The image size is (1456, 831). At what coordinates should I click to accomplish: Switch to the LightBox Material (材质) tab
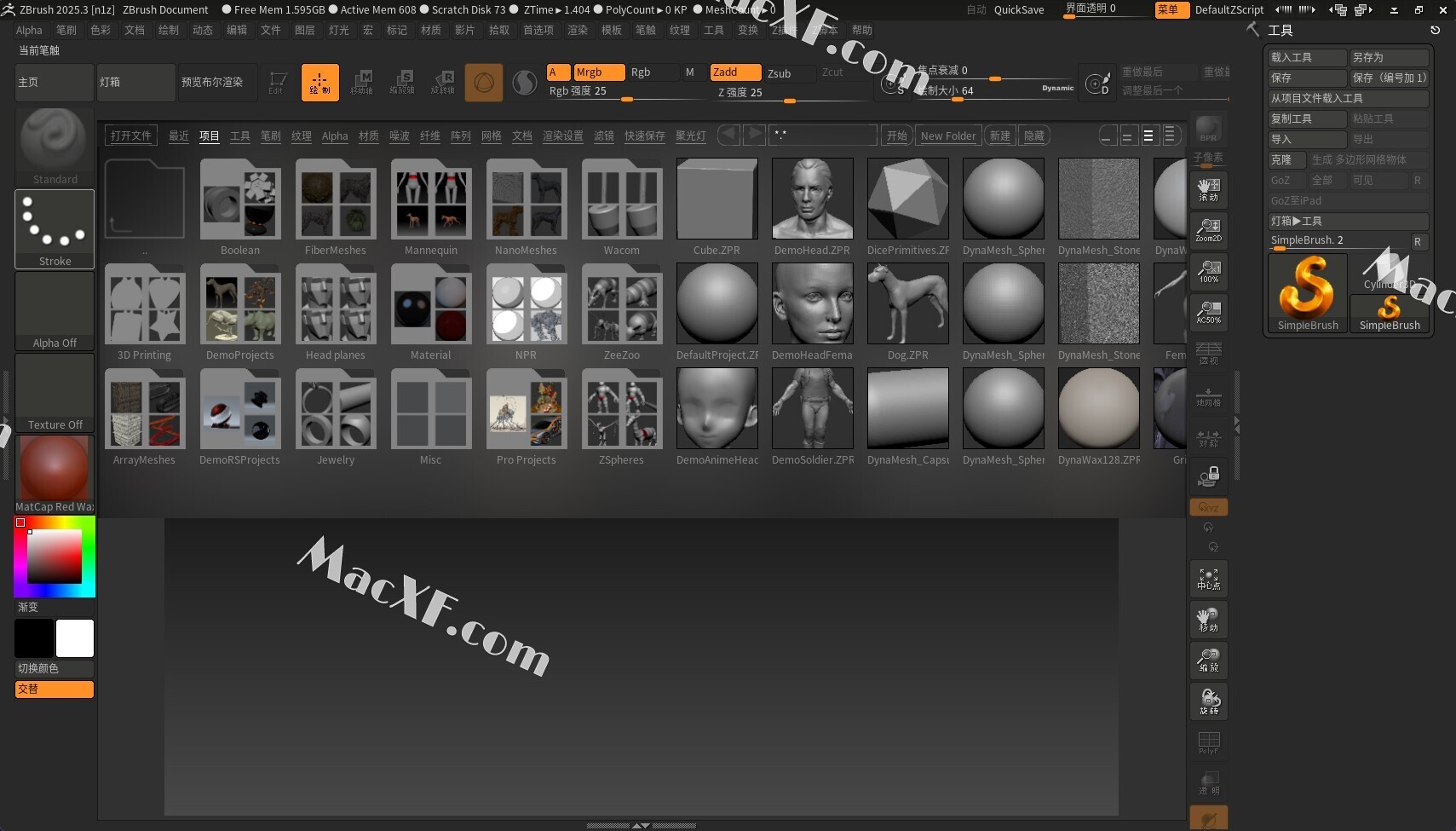(369, 136)
